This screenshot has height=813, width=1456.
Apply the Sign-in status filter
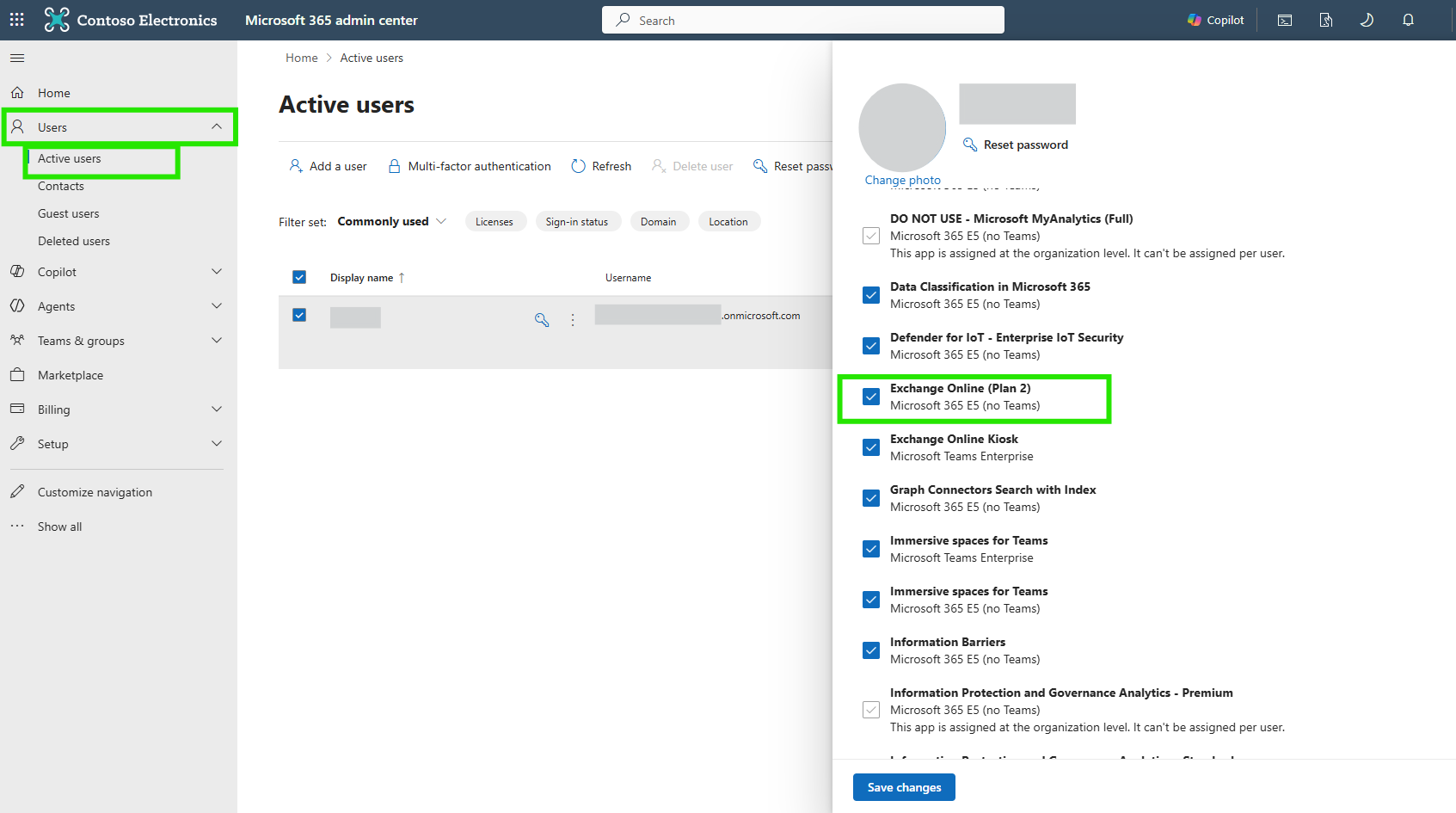point(577,222)
